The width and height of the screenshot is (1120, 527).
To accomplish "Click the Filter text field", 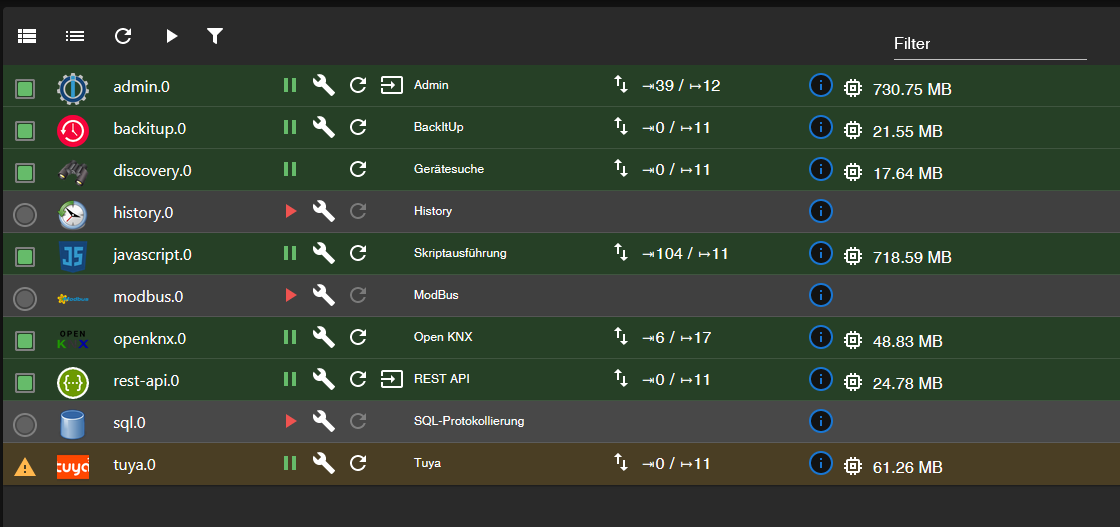I will pyautogui.click(x=989, y=44).
